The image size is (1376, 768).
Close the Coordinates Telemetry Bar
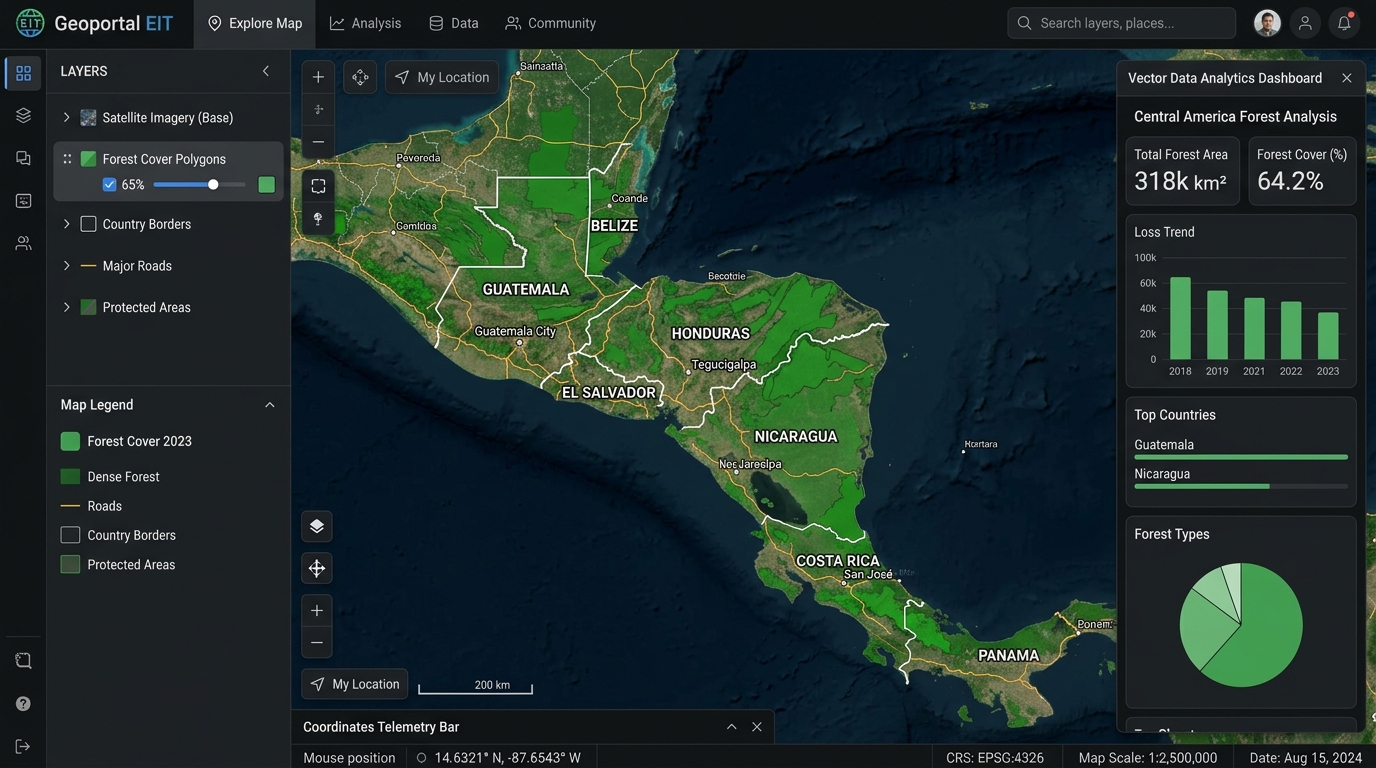coord(757,727)
